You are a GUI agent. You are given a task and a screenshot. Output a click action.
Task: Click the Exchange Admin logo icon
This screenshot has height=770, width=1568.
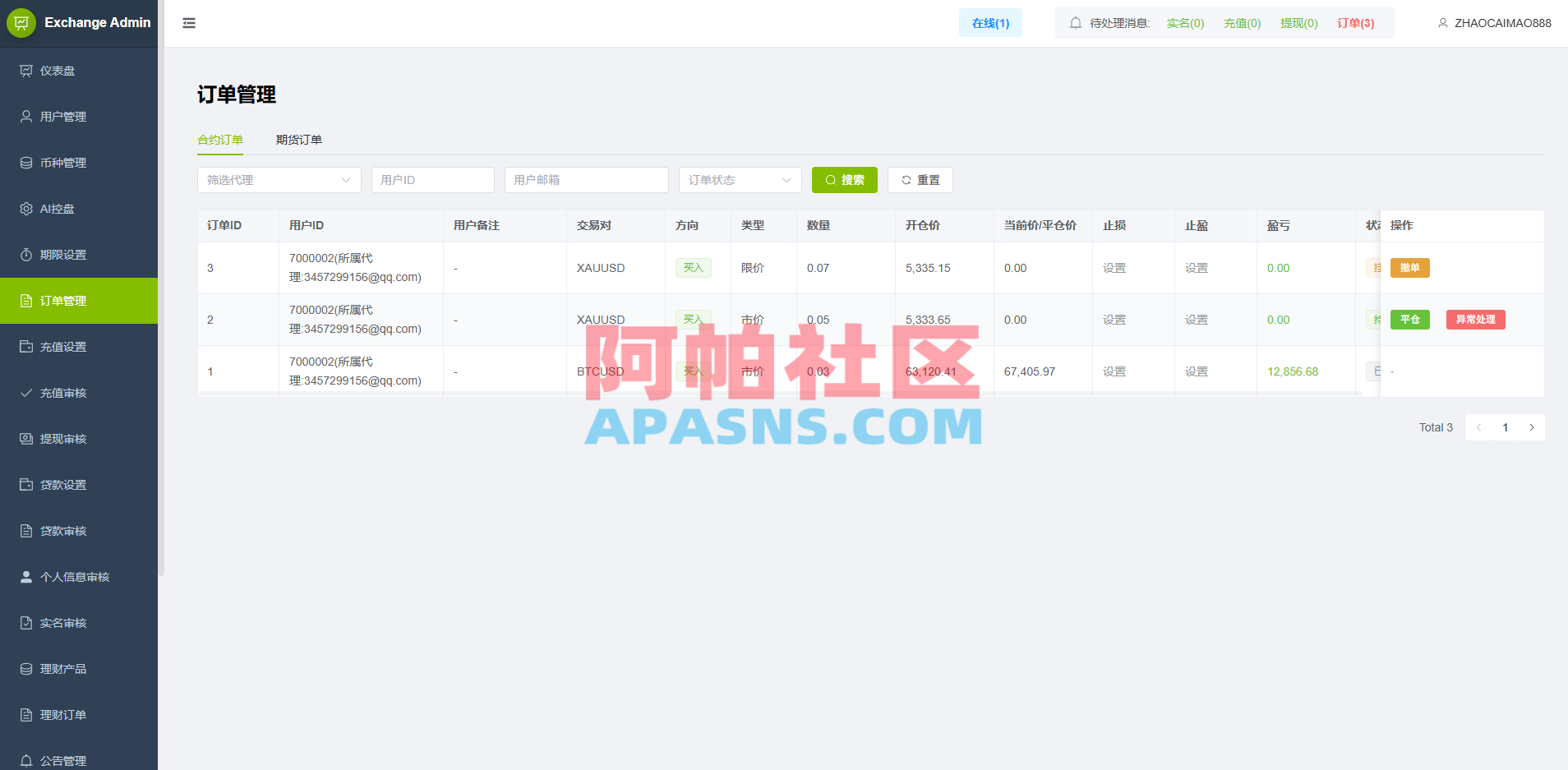point(21,23)
